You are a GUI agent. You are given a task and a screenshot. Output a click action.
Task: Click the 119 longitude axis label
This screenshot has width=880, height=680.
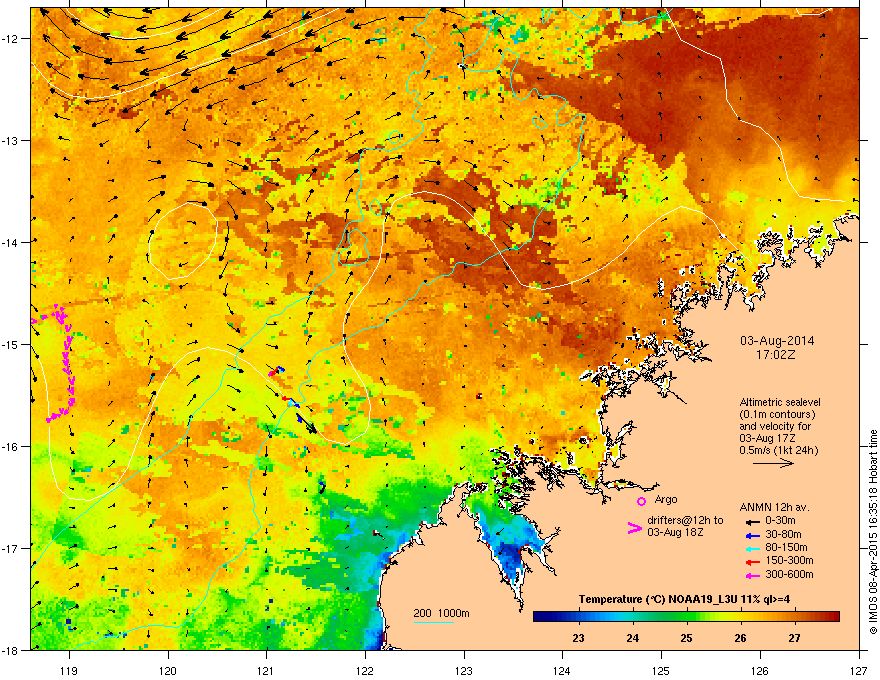pyautogui.click(x=69, y=670)
